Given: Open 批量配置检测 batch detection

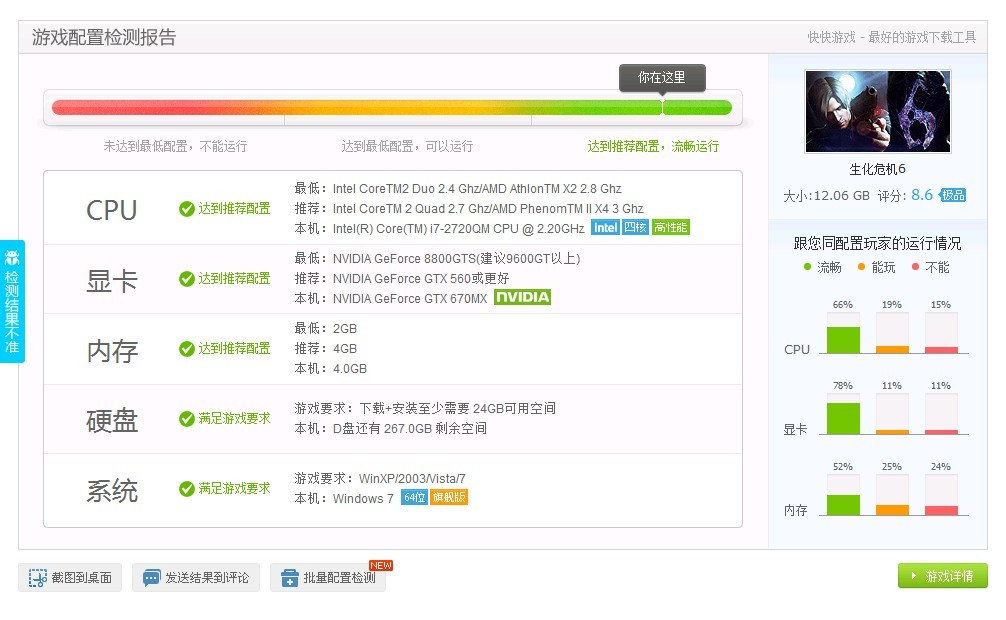Looking at the screenshot, I should [x=328, y=578].
